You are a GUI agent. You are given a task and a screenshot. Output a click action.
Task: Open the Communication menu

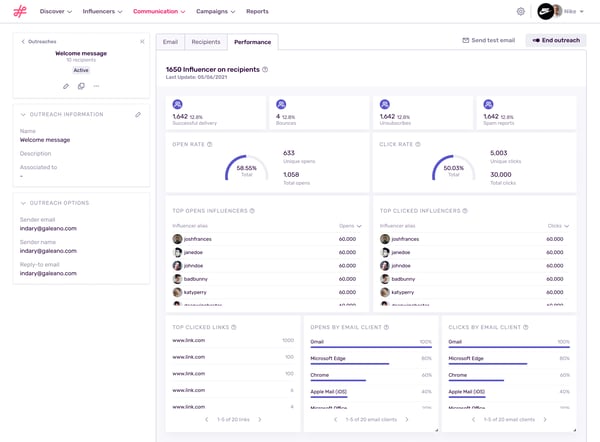(x=158, y=11)
